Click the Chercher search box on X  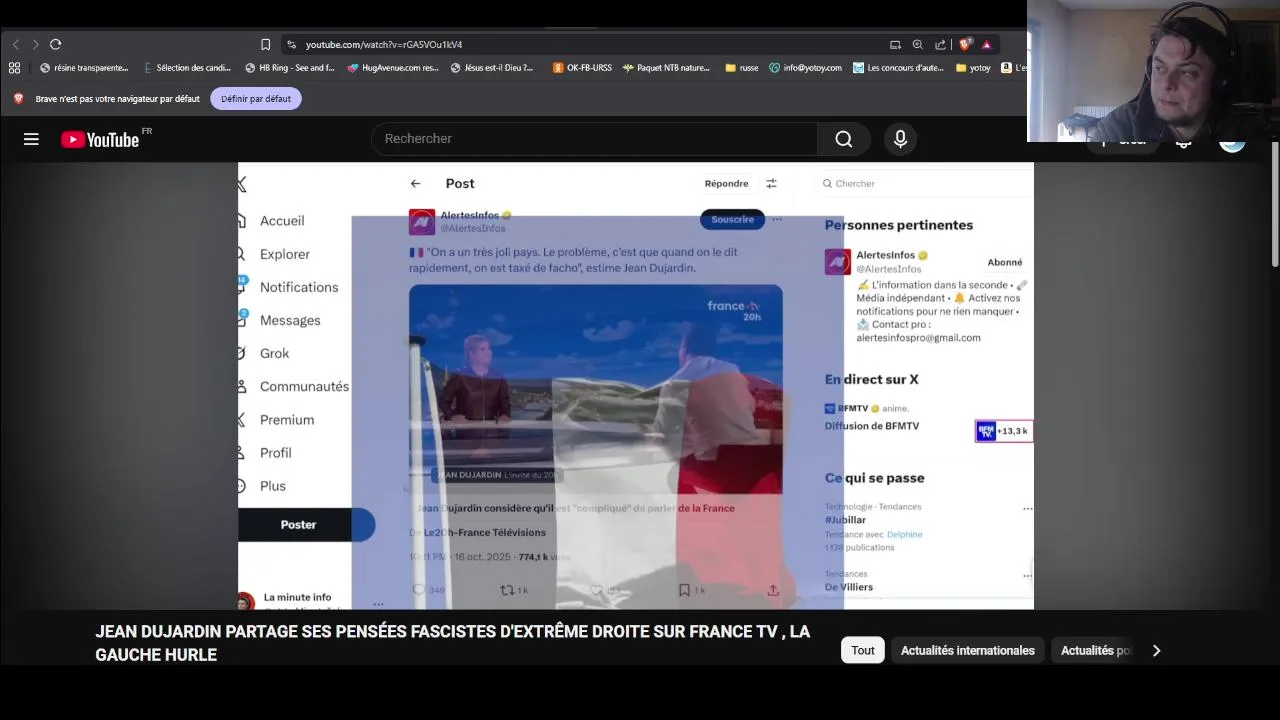[x=925, y=183]
